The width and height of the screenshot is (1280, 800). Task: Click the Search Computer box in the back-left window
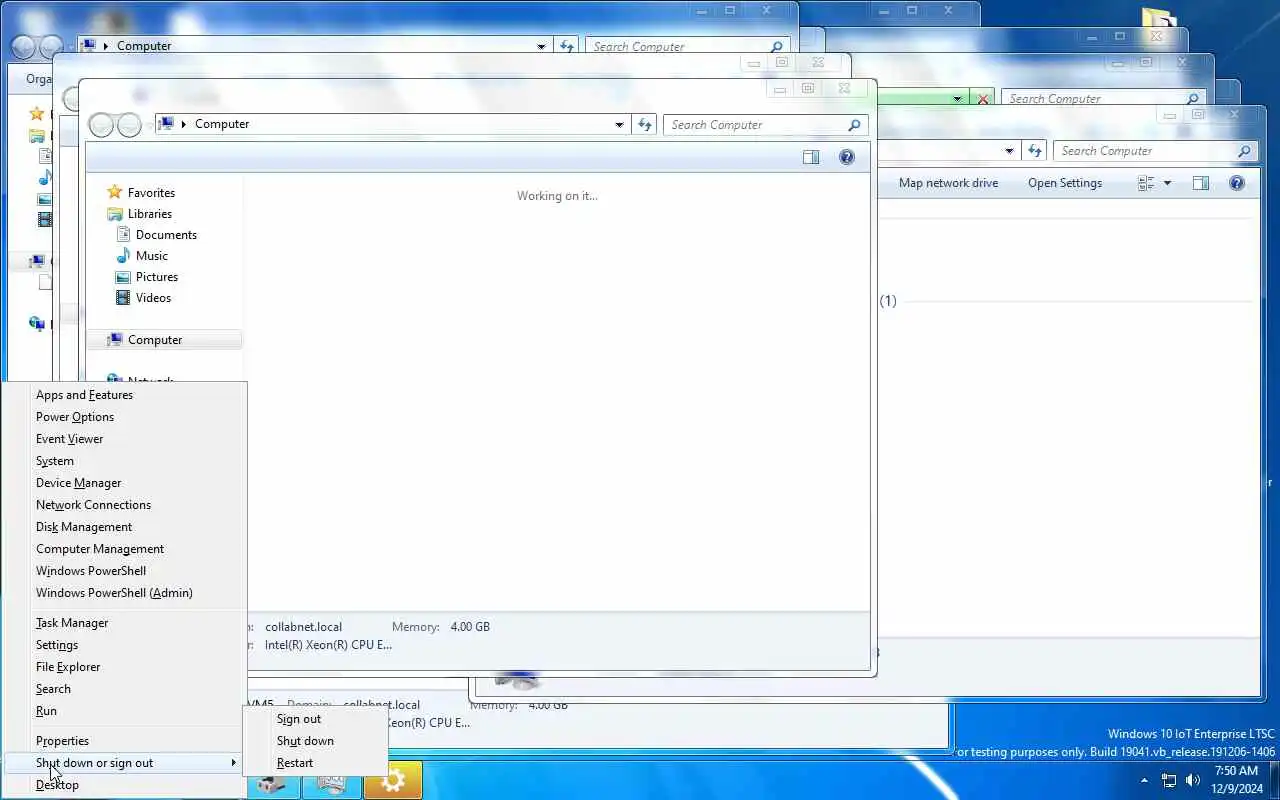(x=687, y=46)
